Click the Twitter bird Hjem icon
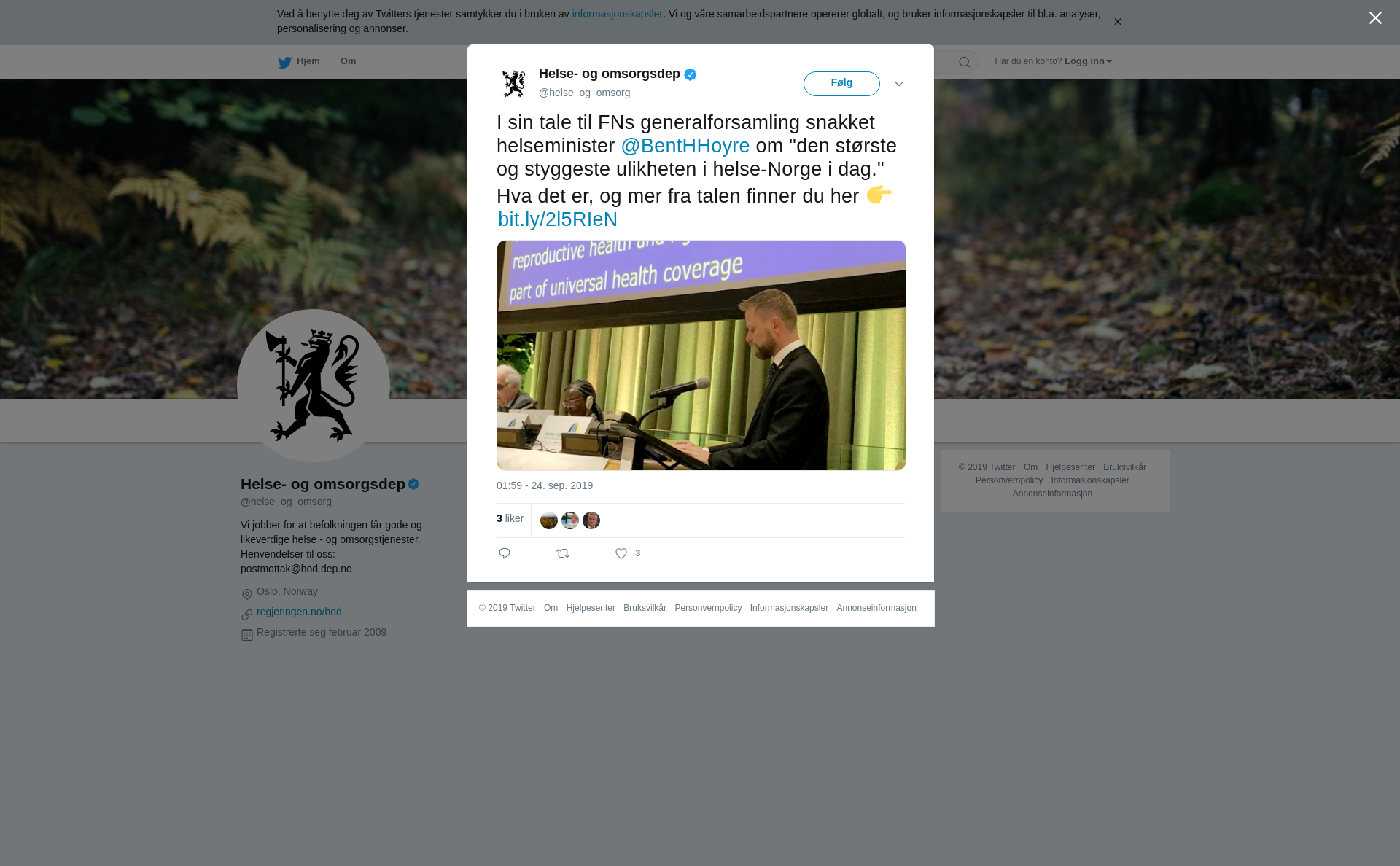The width and height of the screenshot is (1400, 866). coord(285,62)
